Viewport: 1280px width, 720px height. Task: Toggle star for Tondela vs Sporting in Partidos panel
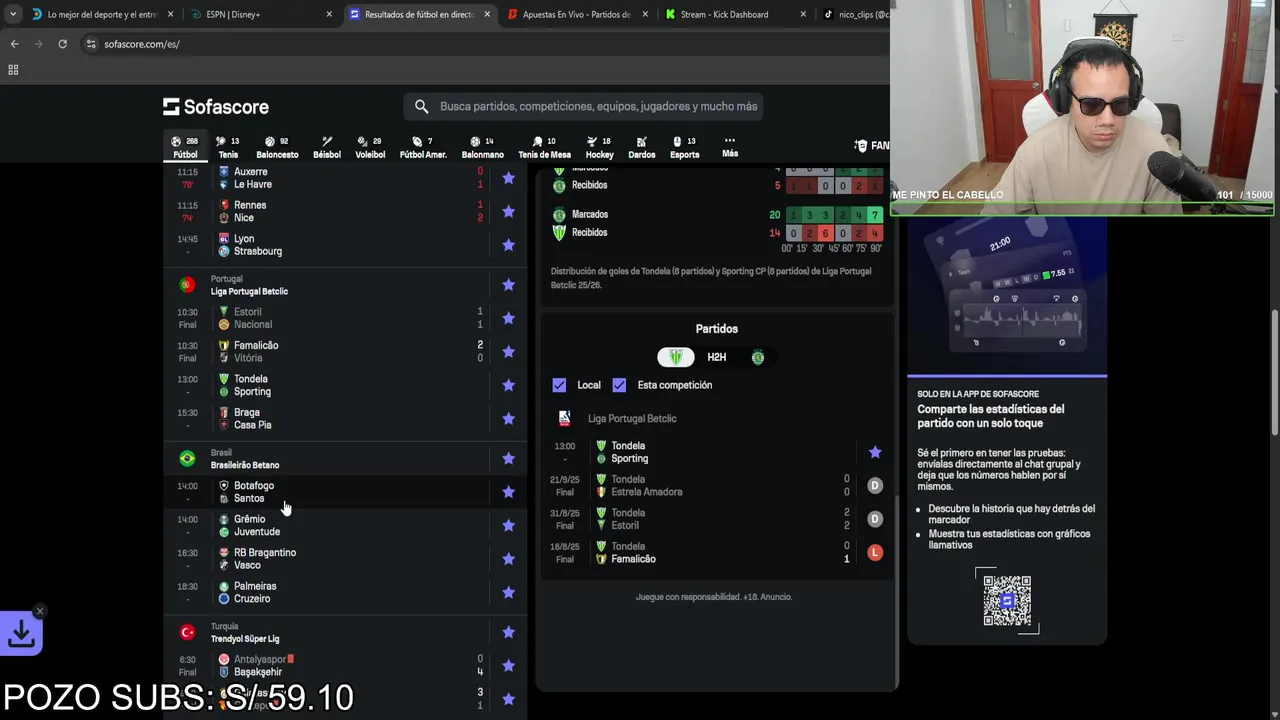click(x=875, y=452)
